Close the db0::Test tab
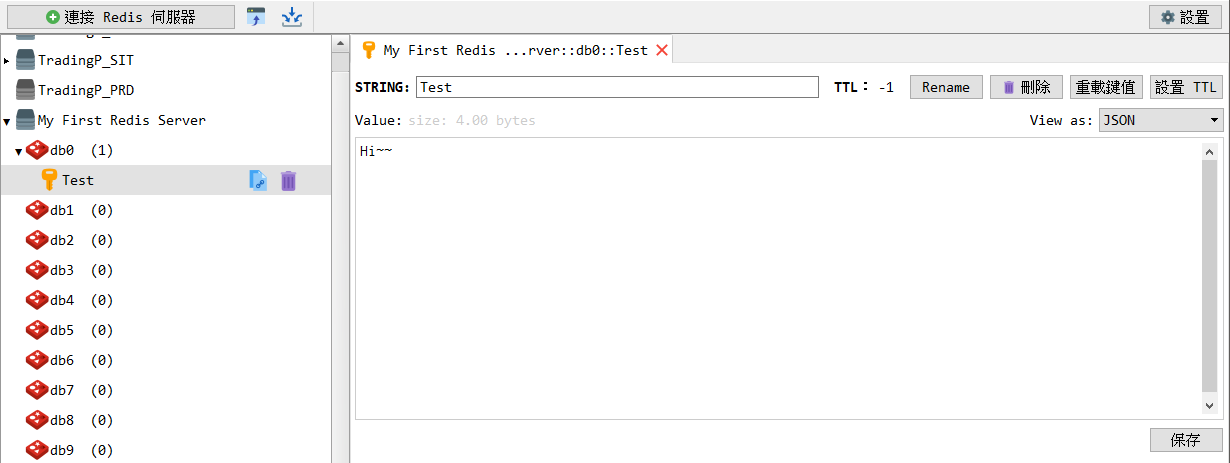Image resolution: width=1230 pixels, height=463 pixels. [x=661, y=50]
